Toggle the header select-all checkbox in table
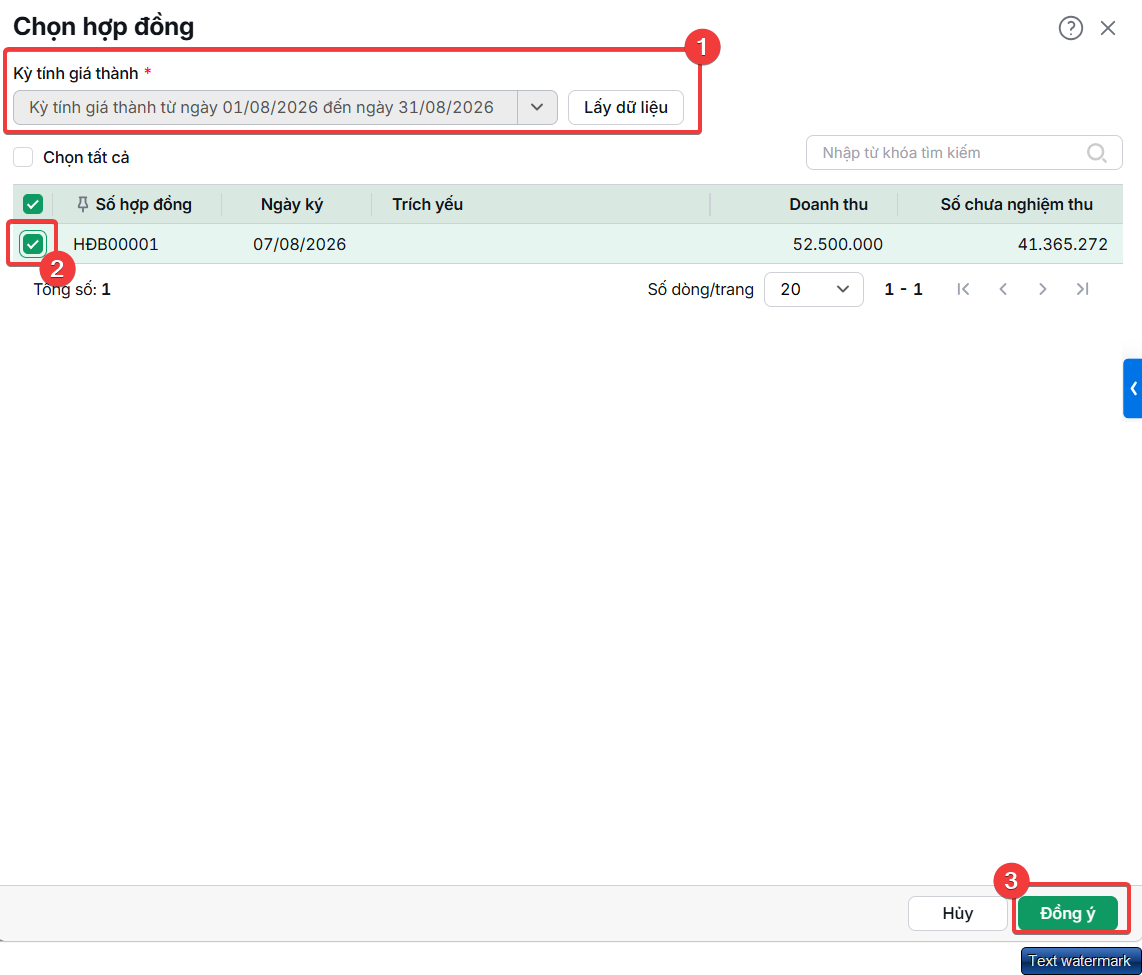Screen dimensions: 1142x975 tap(33, 205)
